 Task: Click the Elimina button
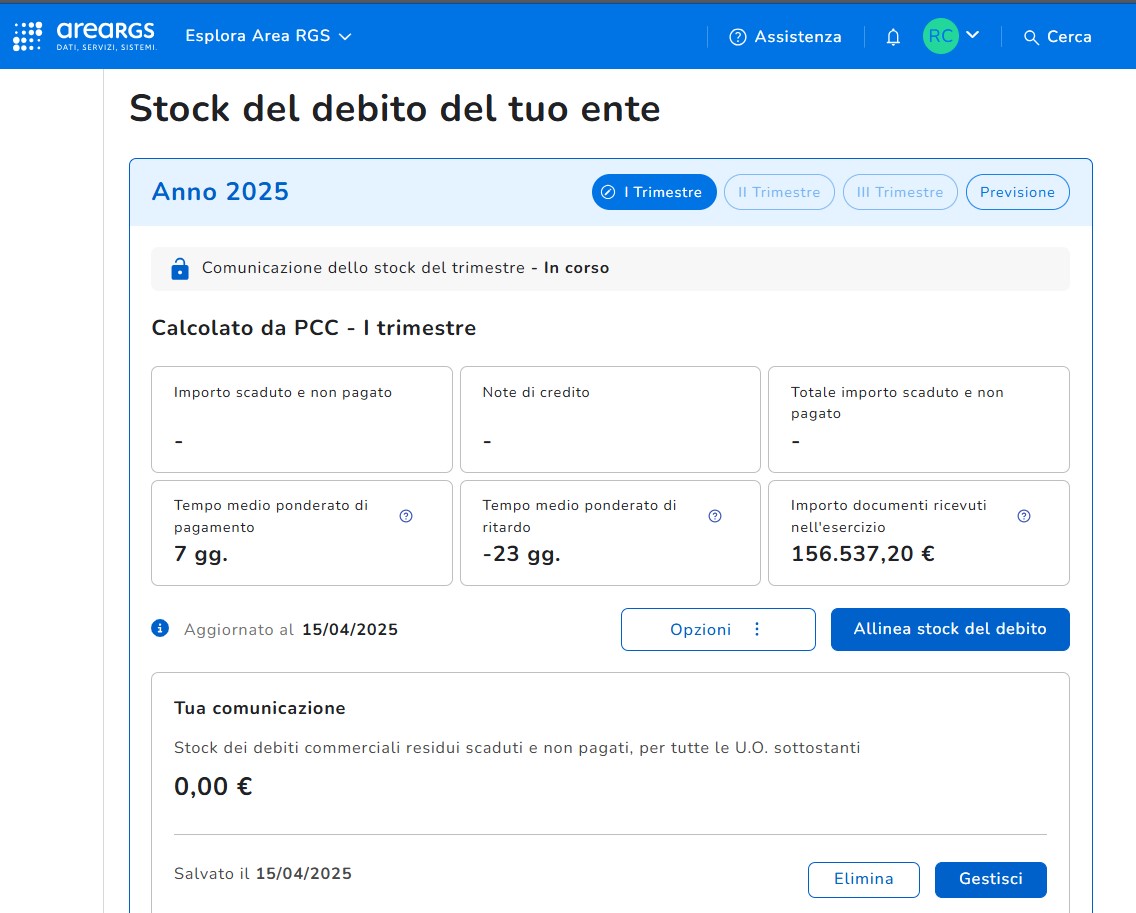coord(863,879)
